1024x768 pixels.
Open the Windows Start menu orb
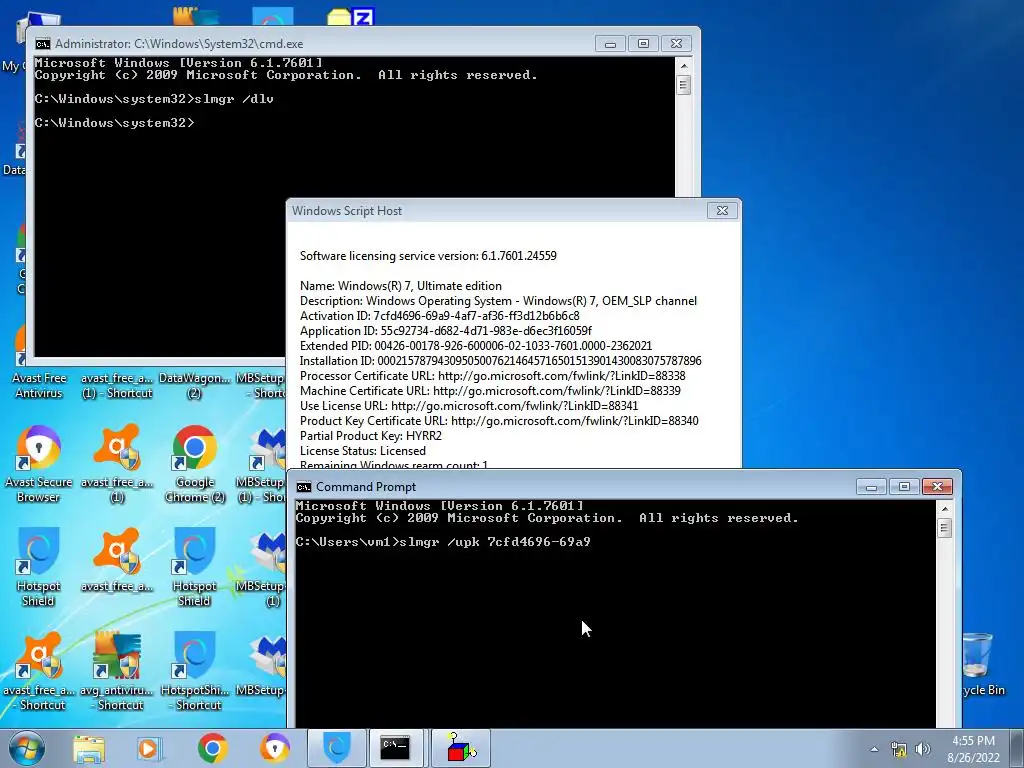[27, 748]
